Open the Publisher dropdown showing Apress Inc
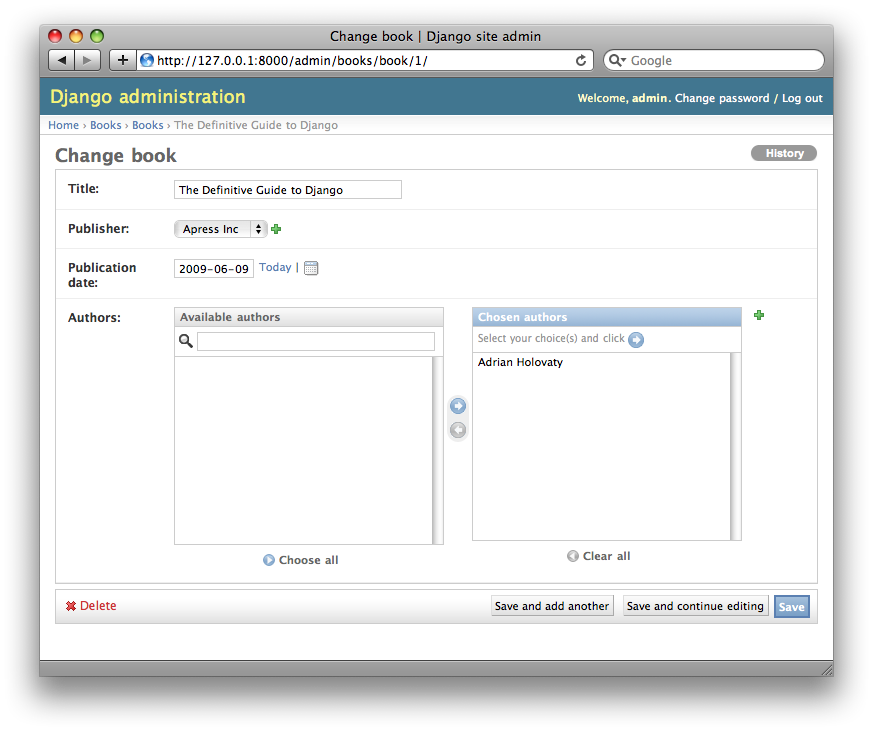This screenshot has width=873, height=731. 221,229
